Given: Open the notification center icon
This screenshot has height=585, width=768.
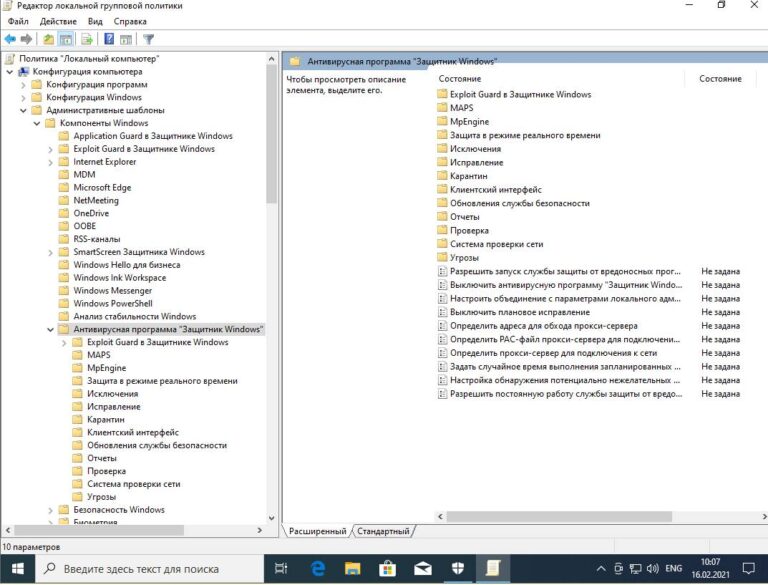Looking at the screenshot, I should point(748,568).
